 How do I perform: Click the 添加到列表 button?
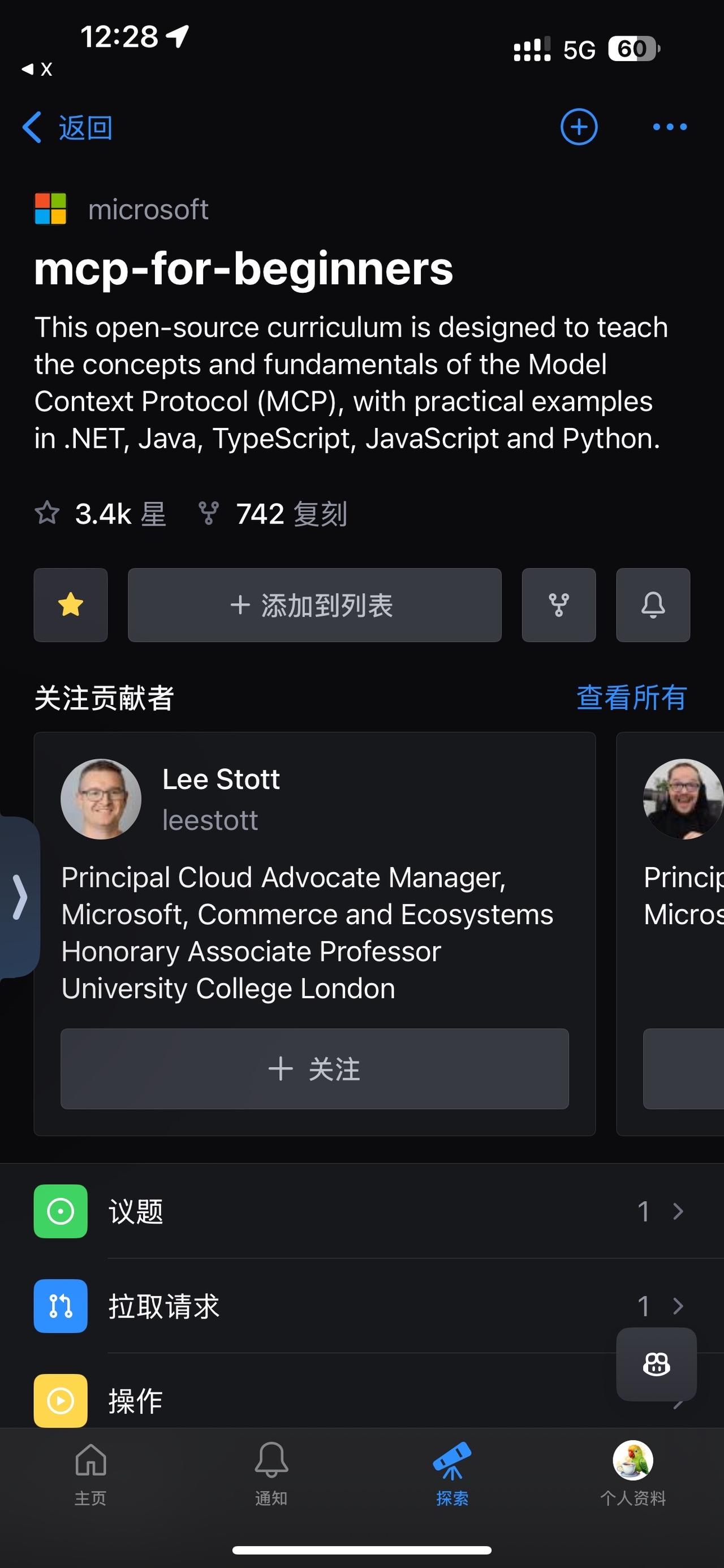315,605
